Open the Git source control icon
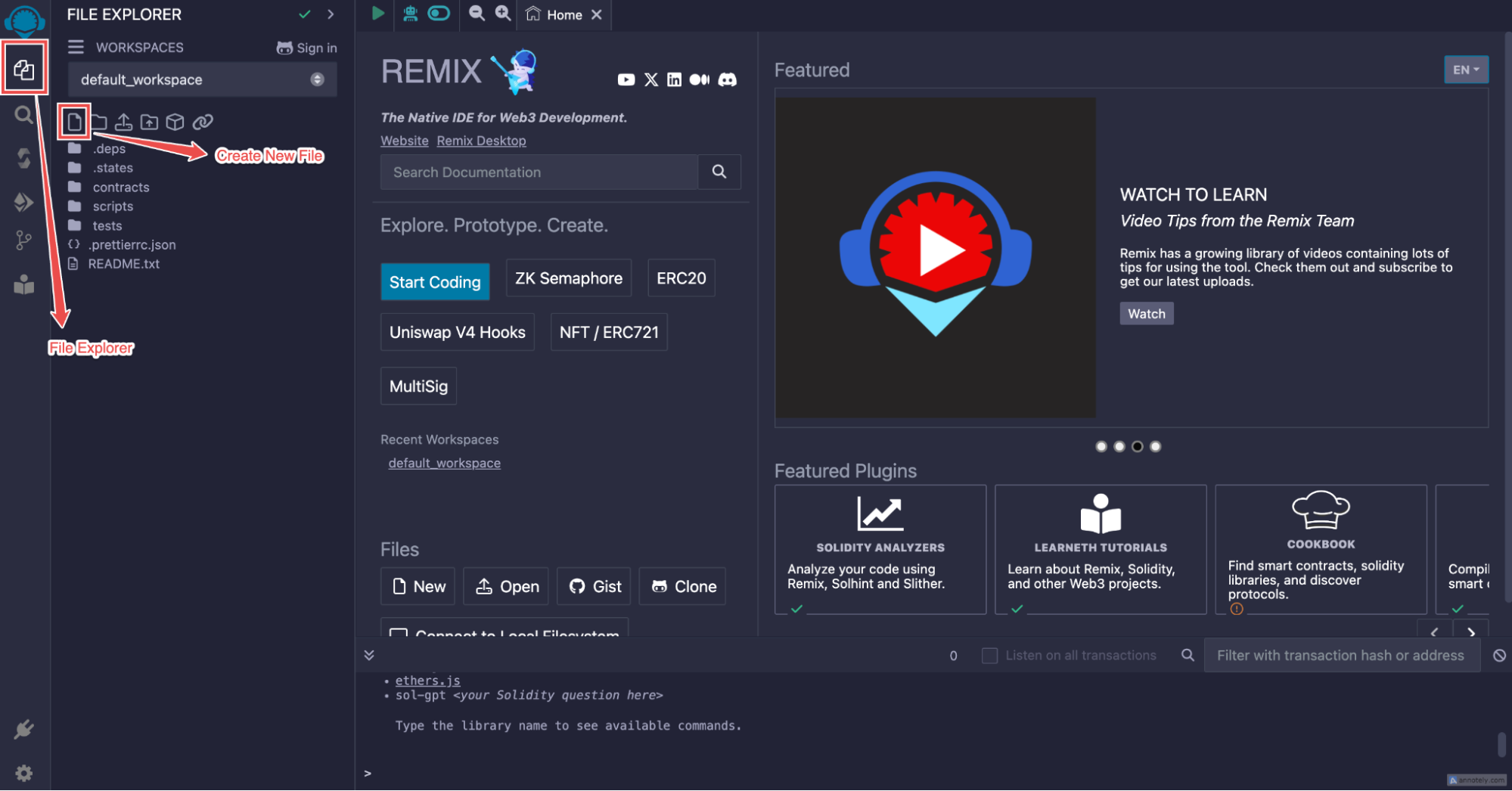 pyautogui.click(x=23, y=241)
